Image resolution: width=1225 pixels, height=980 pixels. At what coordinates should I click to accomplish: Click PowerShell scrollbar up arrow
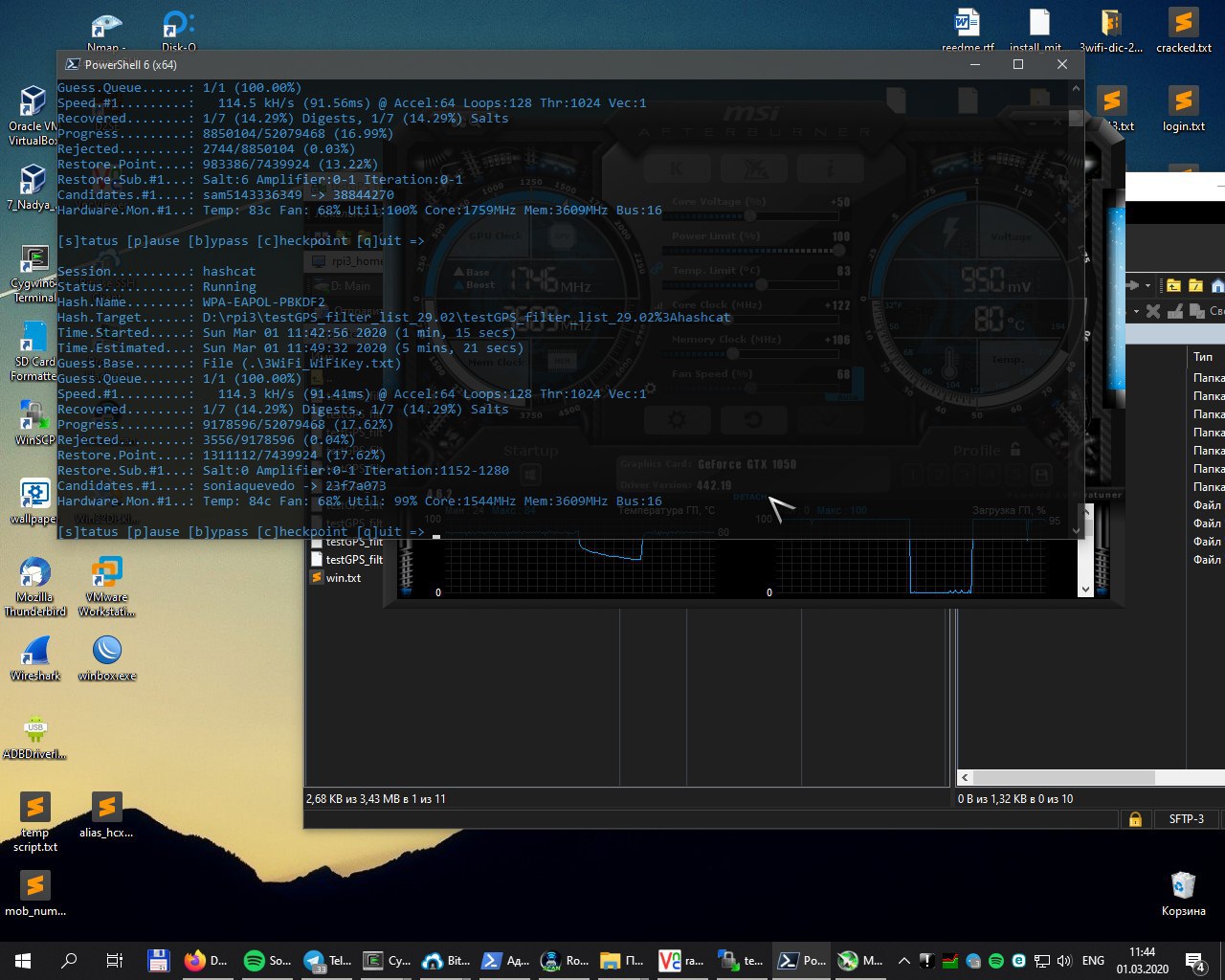[1076, 89]
